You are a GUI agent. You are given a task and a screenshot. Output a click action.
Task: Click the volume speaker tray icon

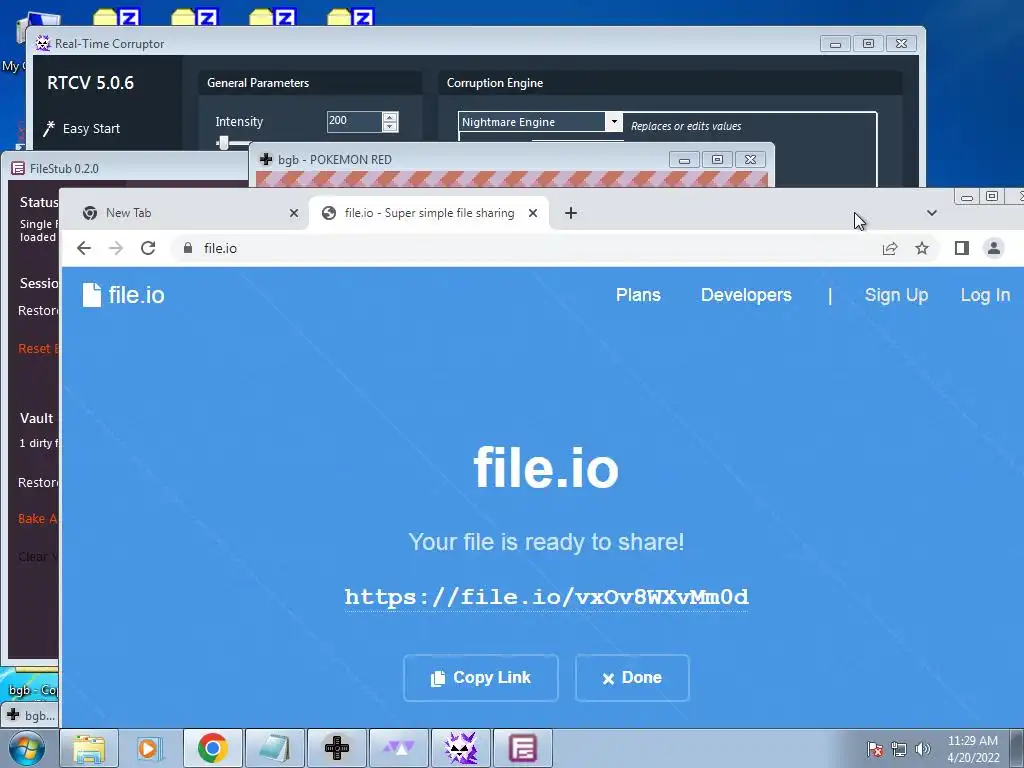point(923,749)
